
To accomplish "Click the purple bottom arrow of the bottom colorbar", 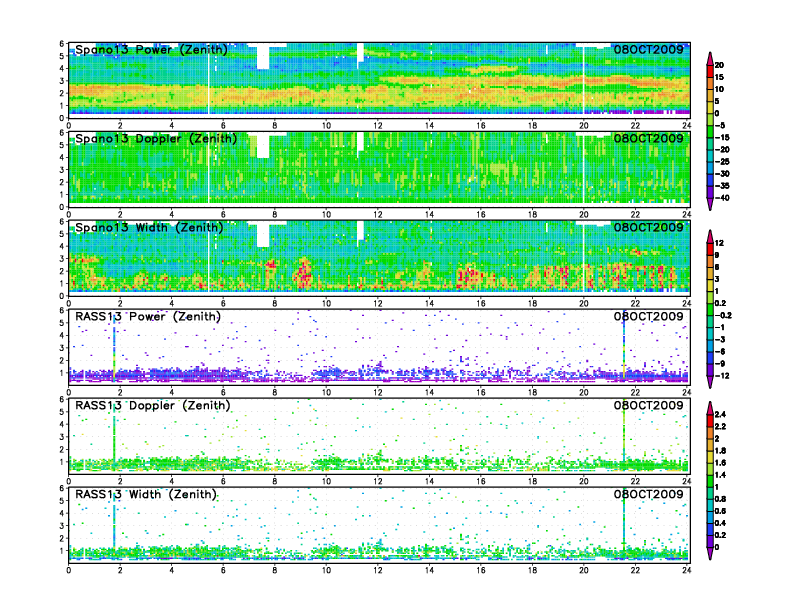I will tap(710, 553).
